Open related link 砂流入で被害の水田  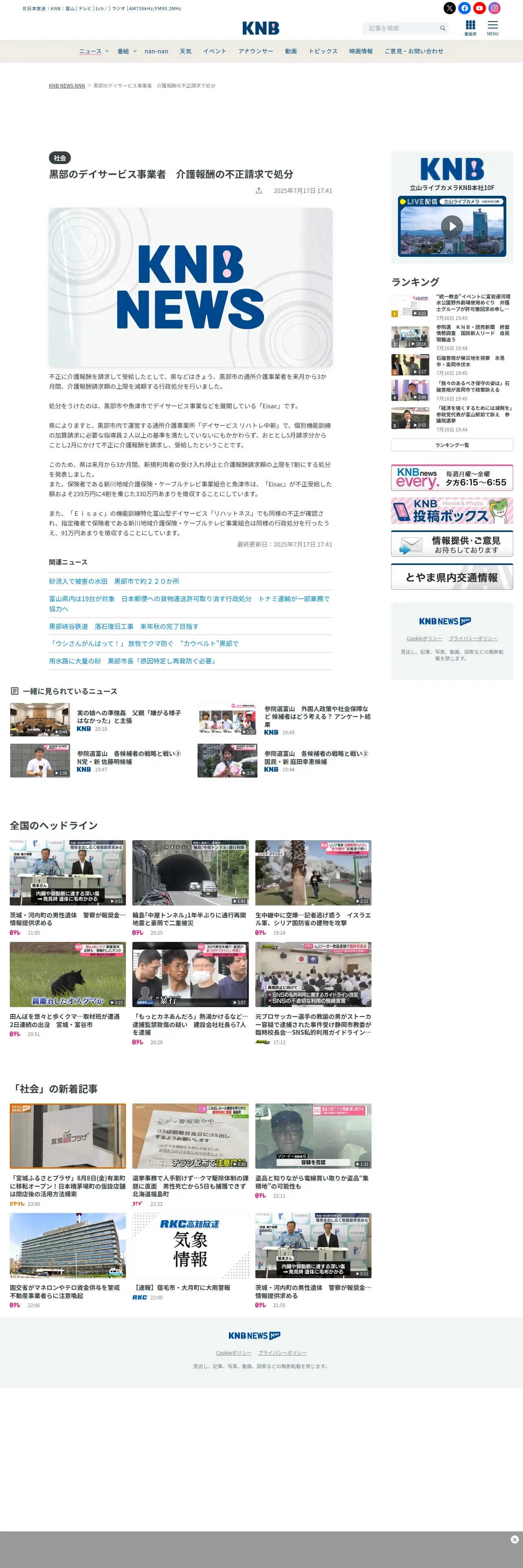[114, 581]
